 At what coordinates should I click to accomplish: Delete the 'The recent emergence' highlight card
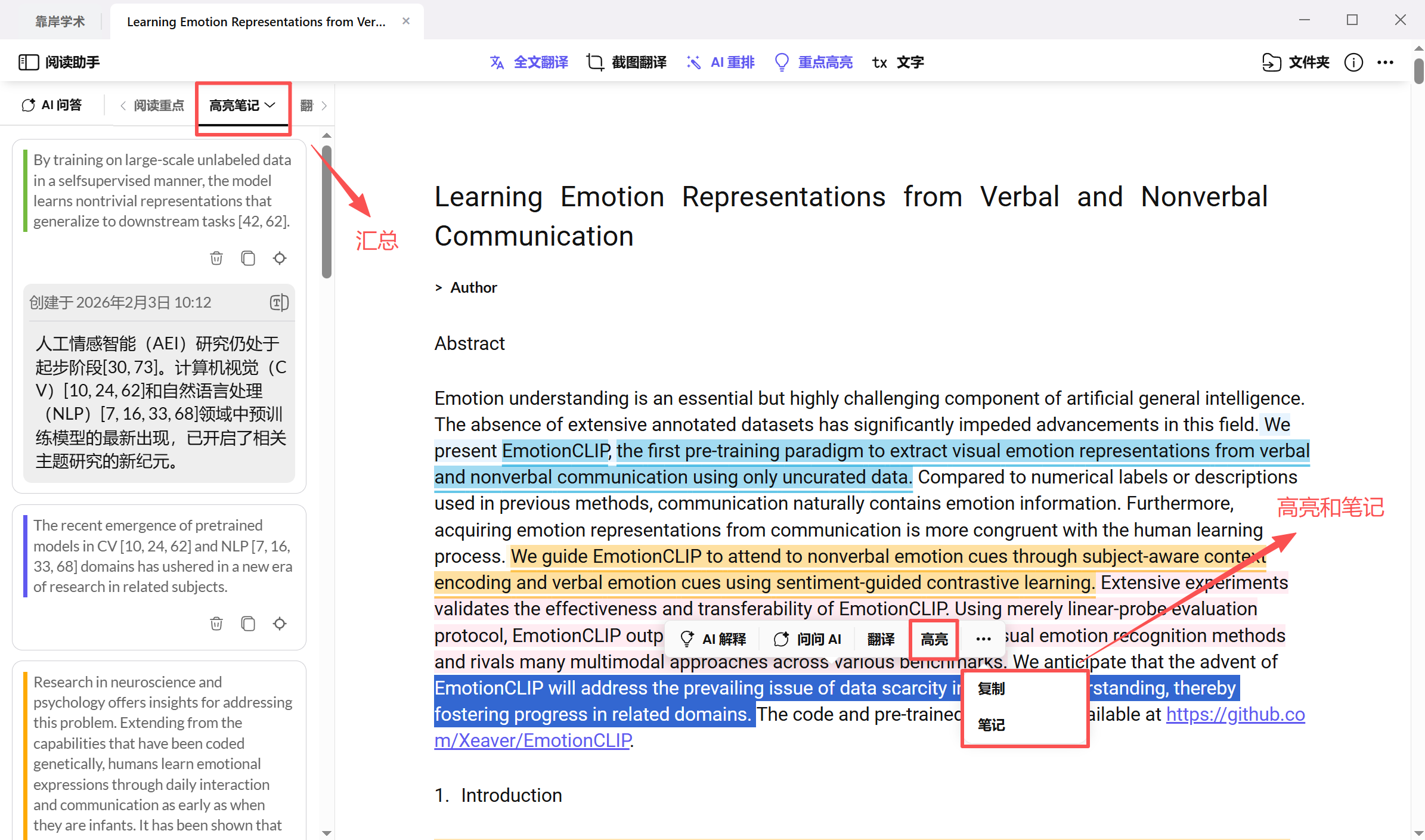click(216, 624)
